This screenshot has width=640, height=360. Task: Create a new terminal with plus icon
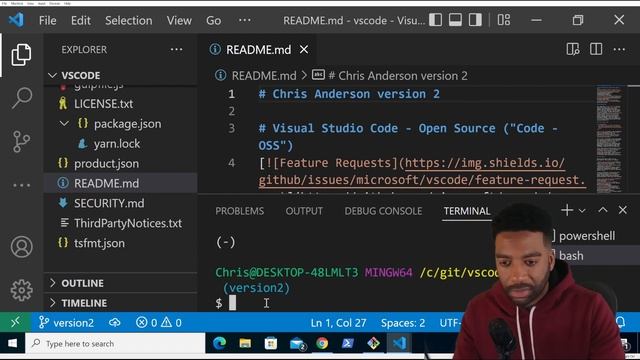pyautogui.click(x=567, y=210)
